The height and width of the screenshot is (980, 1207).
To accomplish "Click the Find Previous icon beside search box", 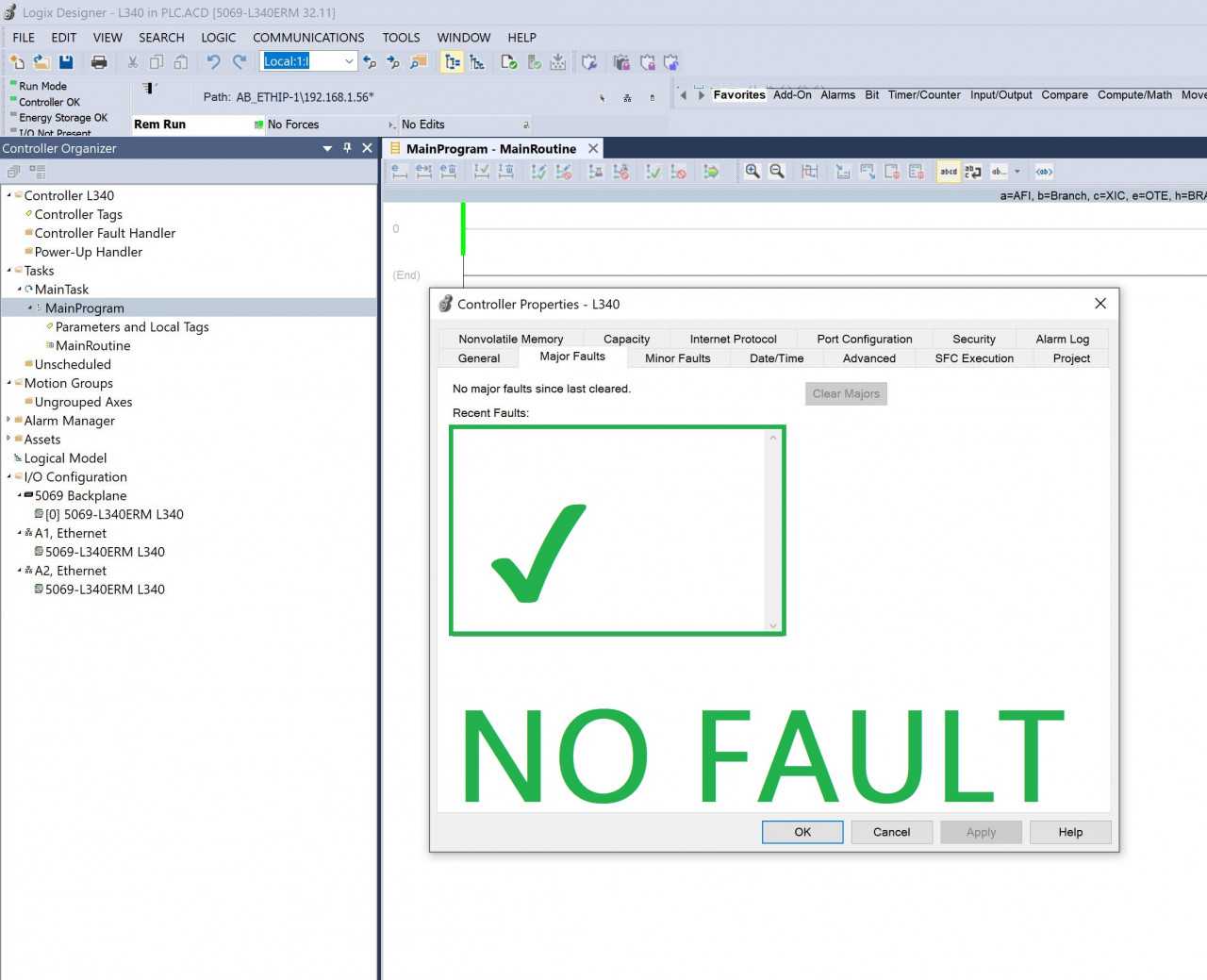I will coord(370,62).
